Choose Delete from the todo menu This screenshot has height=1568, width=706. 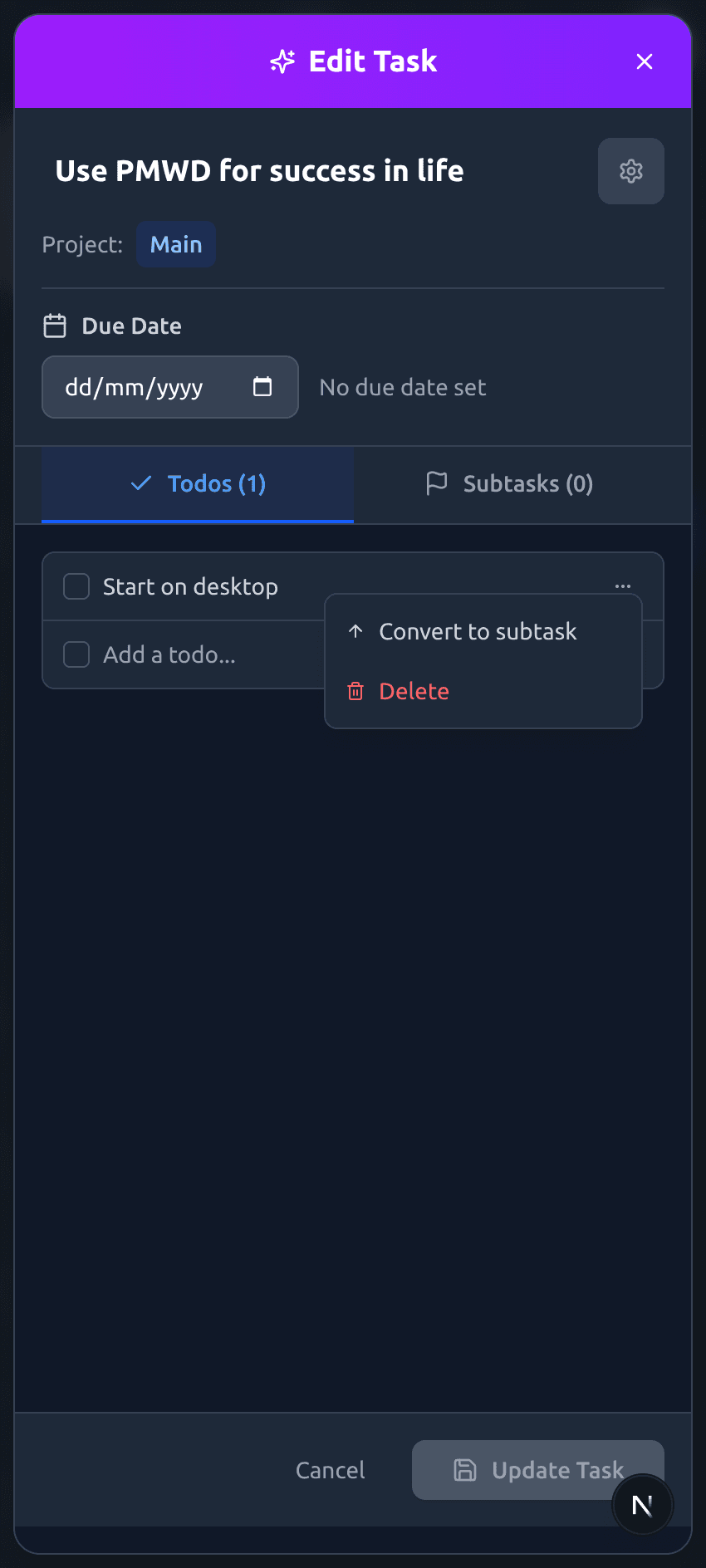[x=414, y=691]
